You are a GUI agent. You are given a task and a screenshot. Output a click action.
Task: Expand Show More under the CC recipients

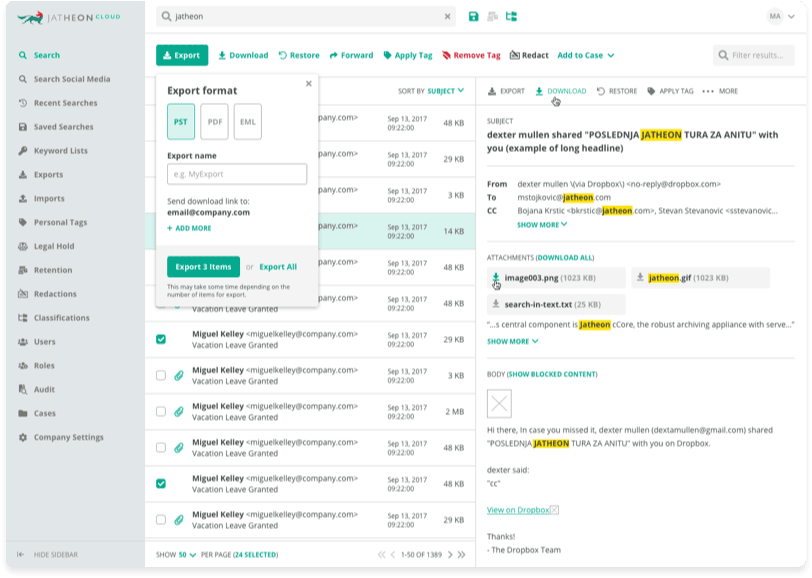click(542, 225)
